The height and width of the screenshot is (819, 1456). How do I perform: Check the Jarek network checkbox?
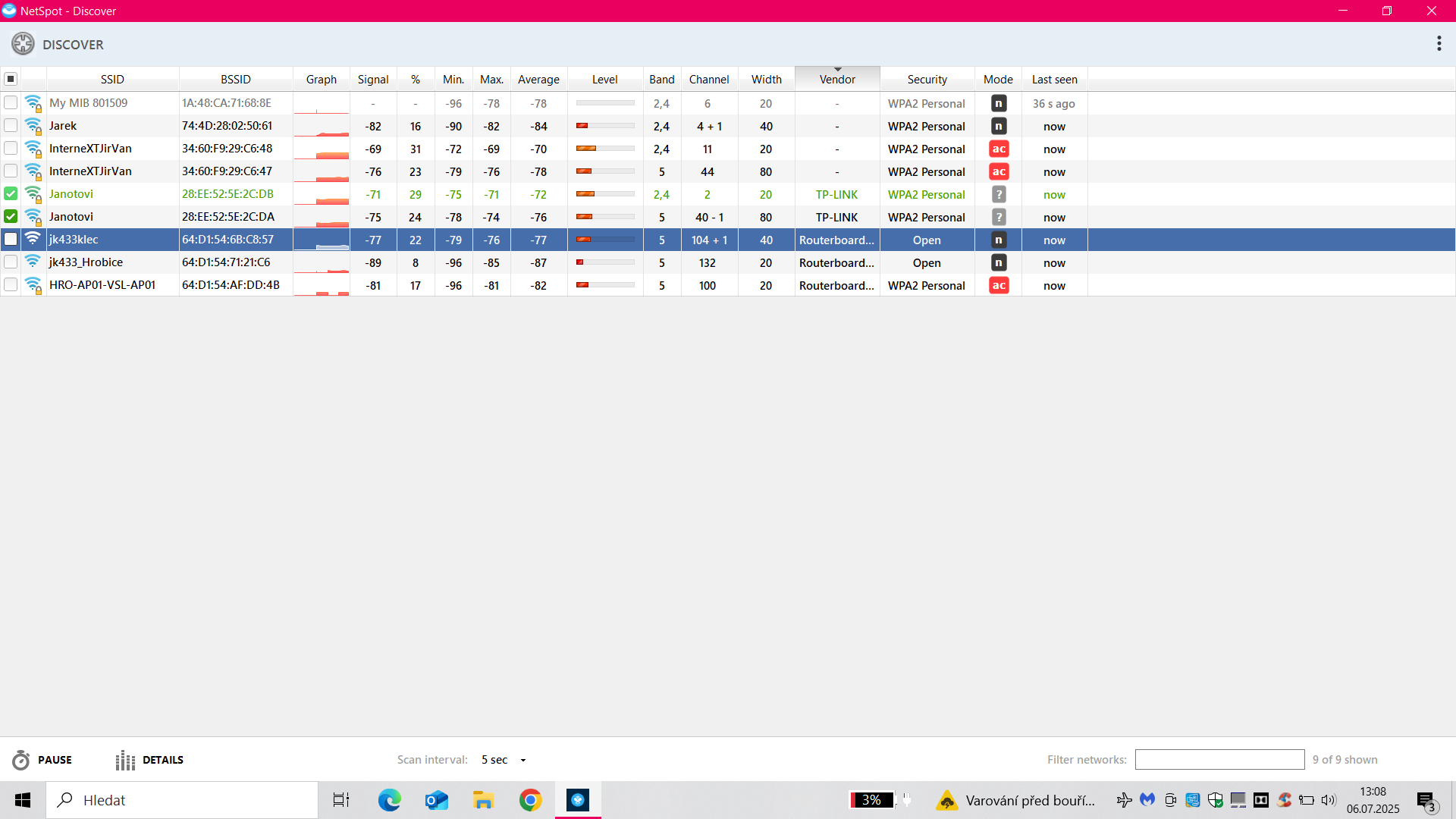[11, 126]
